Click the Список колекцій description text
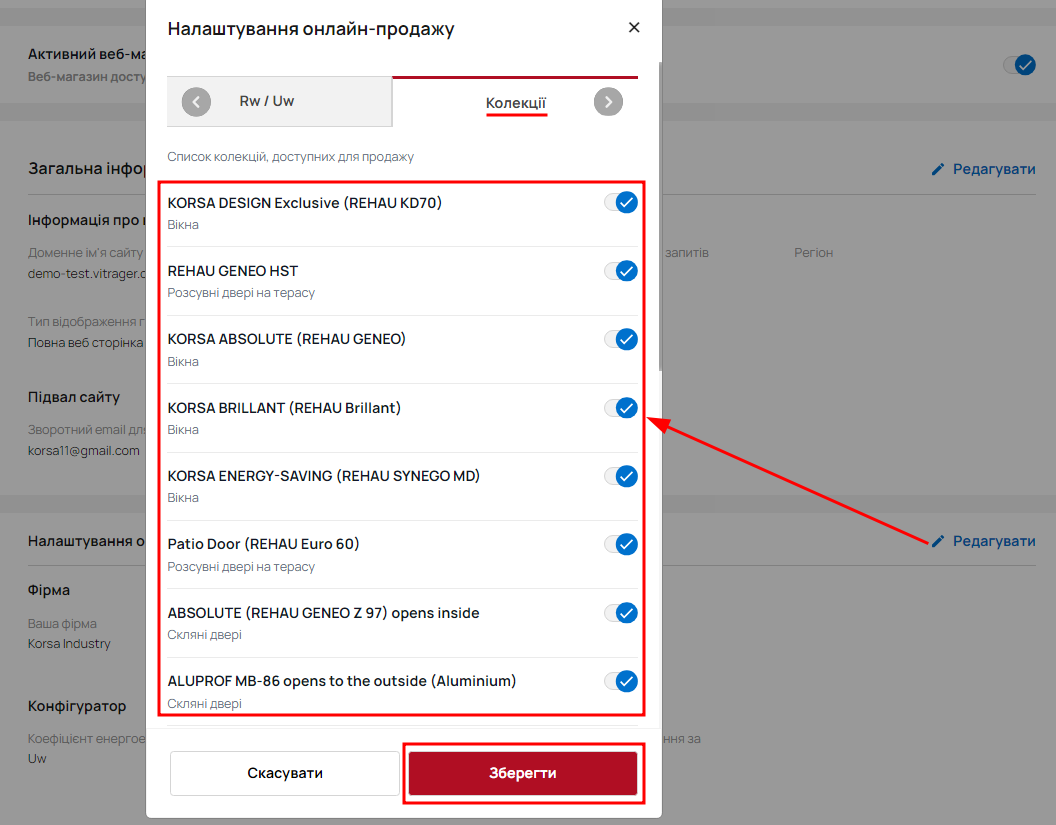 point(290,156)
